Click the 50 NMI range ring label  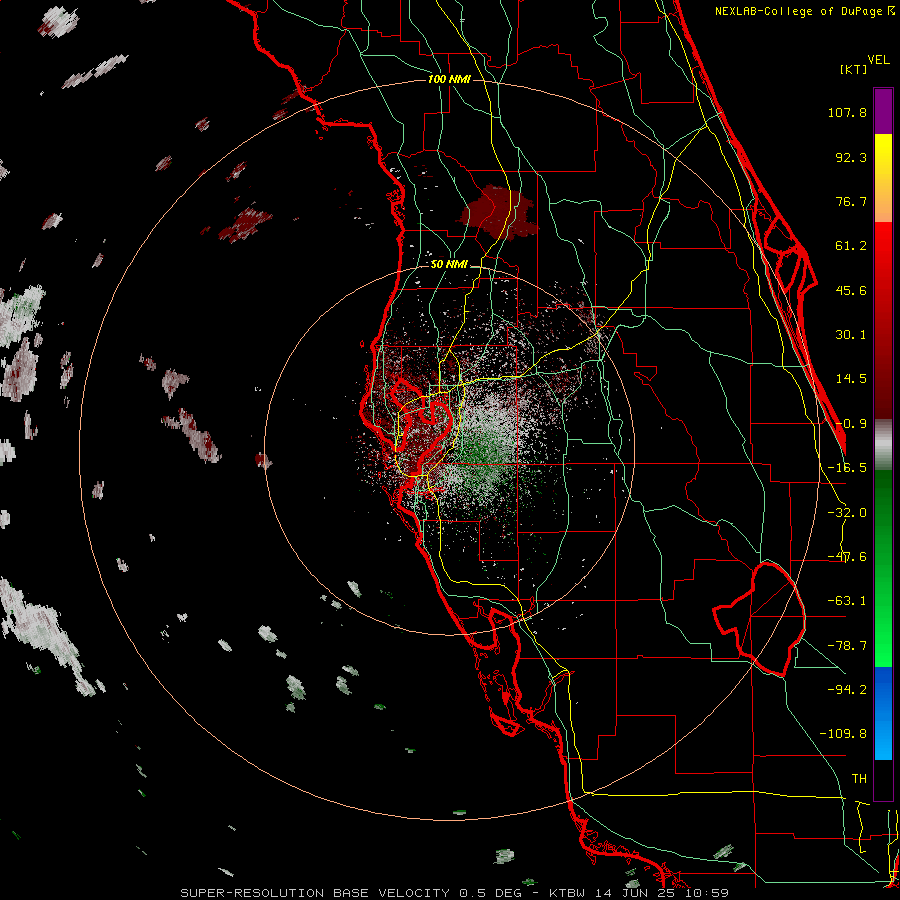pos(449,264)
